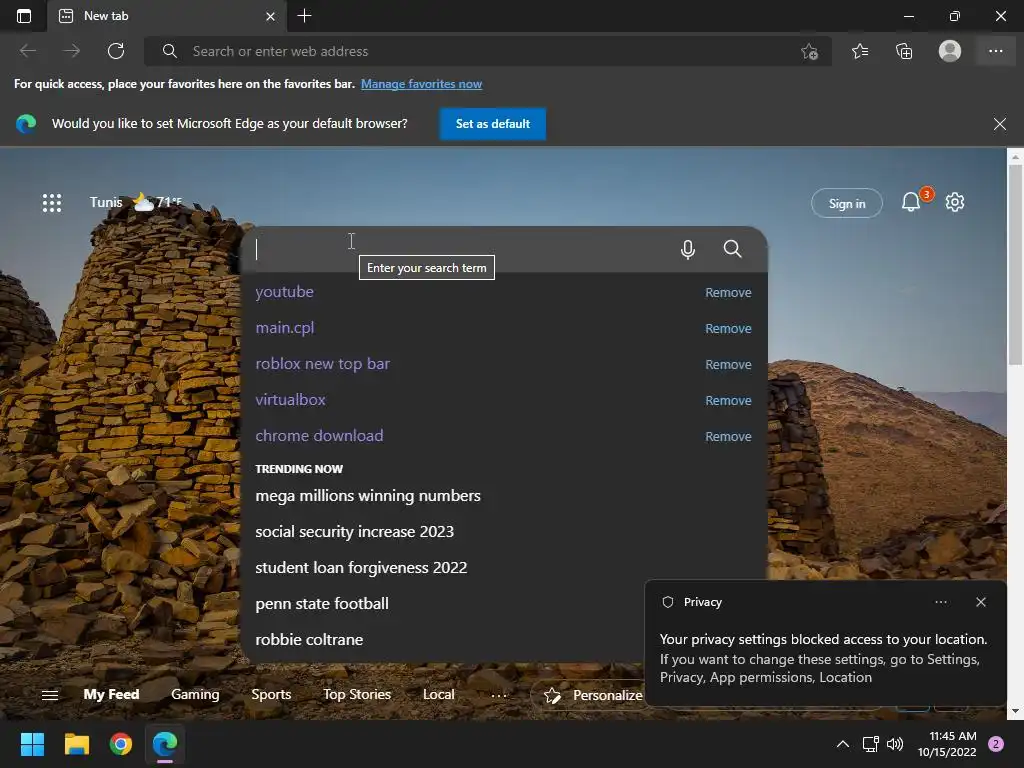Switch to Sports feed tab
Screen dimensions: 1024x768
(x=271, y=695)
